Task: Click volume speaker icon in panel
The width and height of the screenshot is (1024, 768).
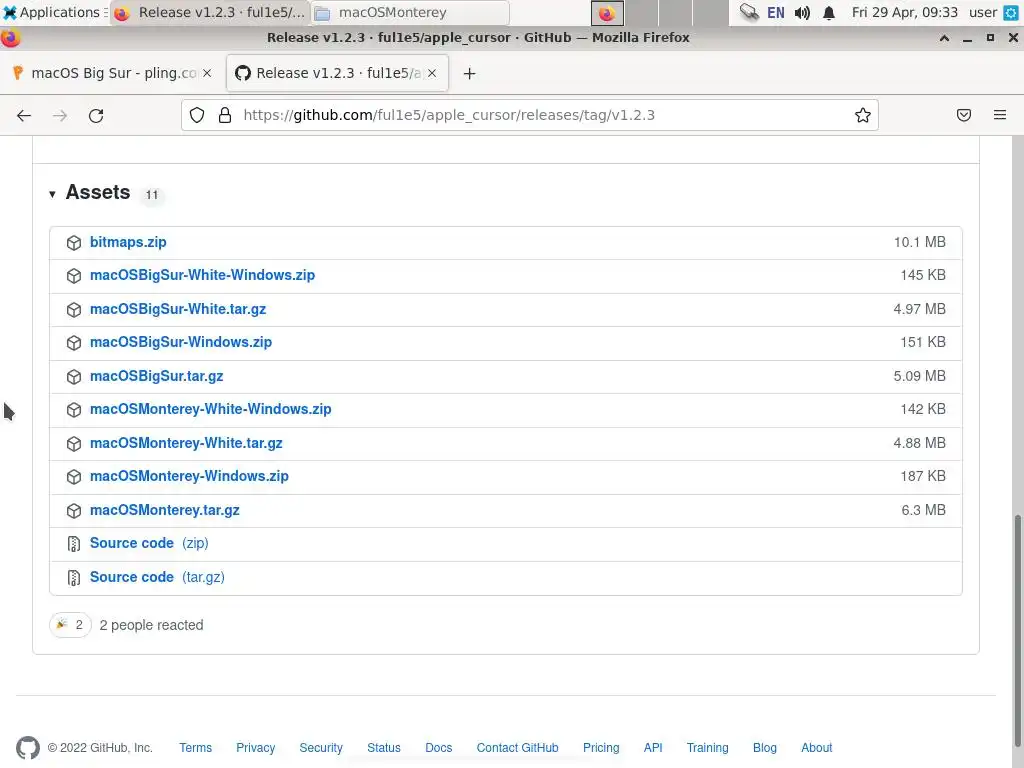Action: pos(803,12)
